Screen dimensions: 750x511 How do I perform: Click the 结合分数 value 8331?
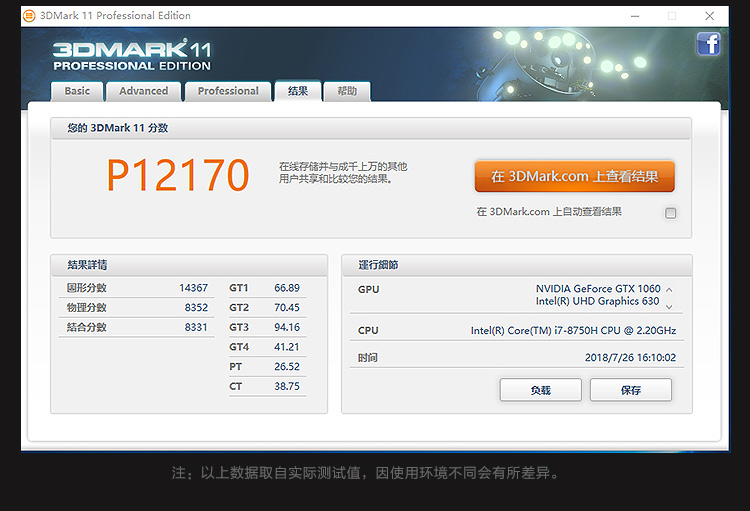pyautogui.click(x=196, y=327)
